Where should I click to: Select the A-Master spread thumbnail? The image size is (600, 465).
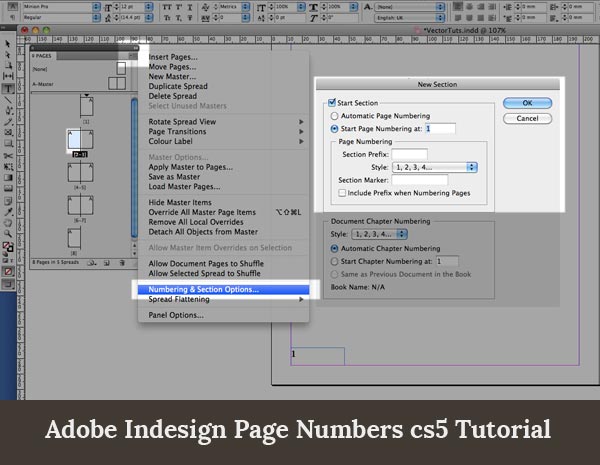tap(117, 83)
